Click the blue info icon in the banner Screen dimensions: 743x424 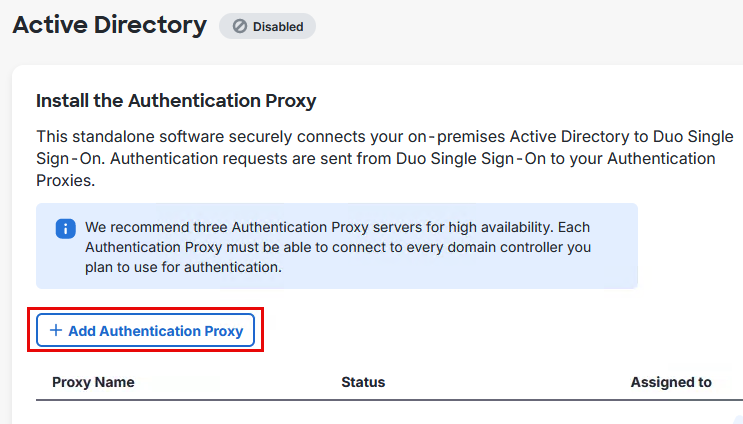(65, 229)
